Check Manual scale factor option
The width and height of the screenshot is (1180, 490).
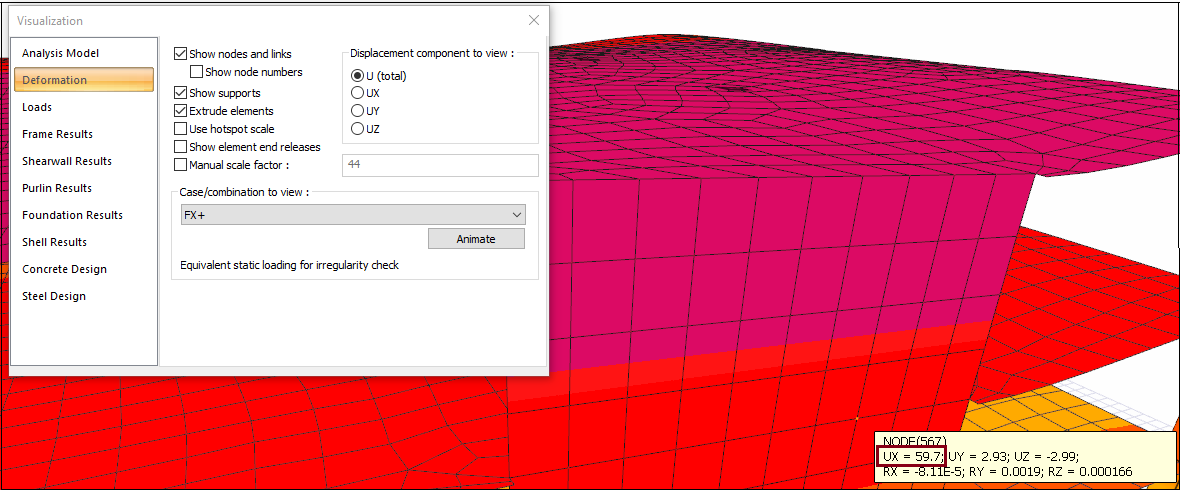click(181, 165)
